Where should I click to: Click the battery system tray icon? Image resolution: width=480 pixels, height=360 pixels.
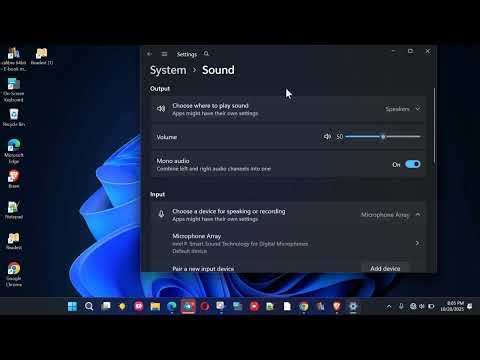coord(431,306)
